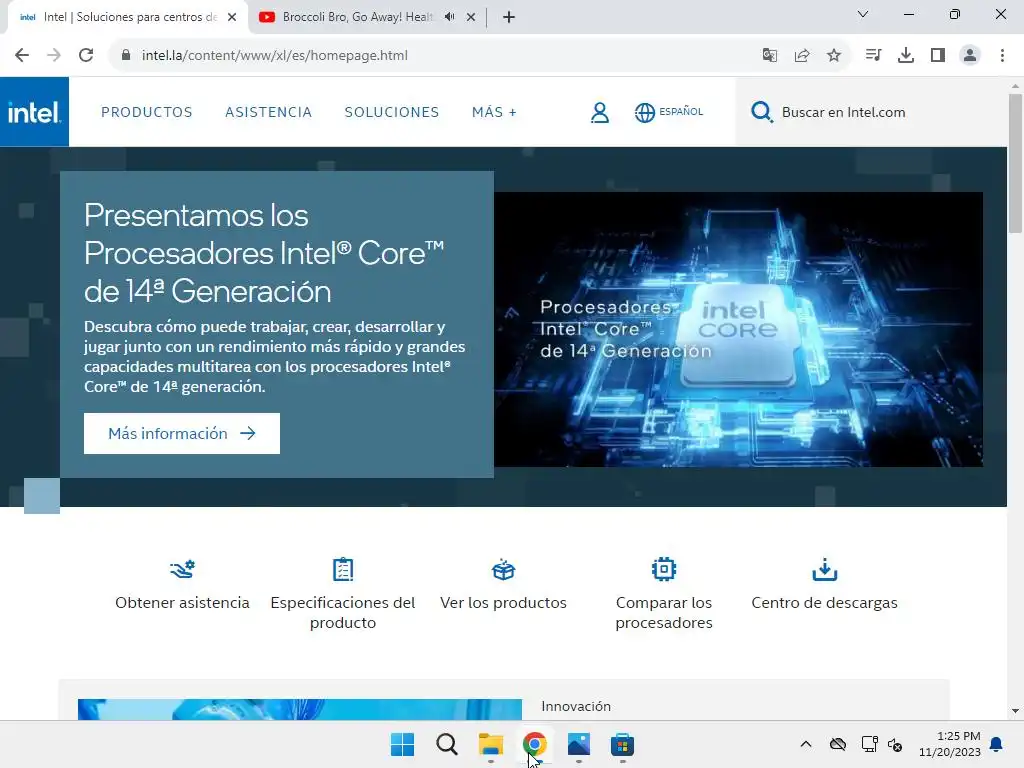
Task: Open Windows taskbar Search
Action: tap(447, 744)
